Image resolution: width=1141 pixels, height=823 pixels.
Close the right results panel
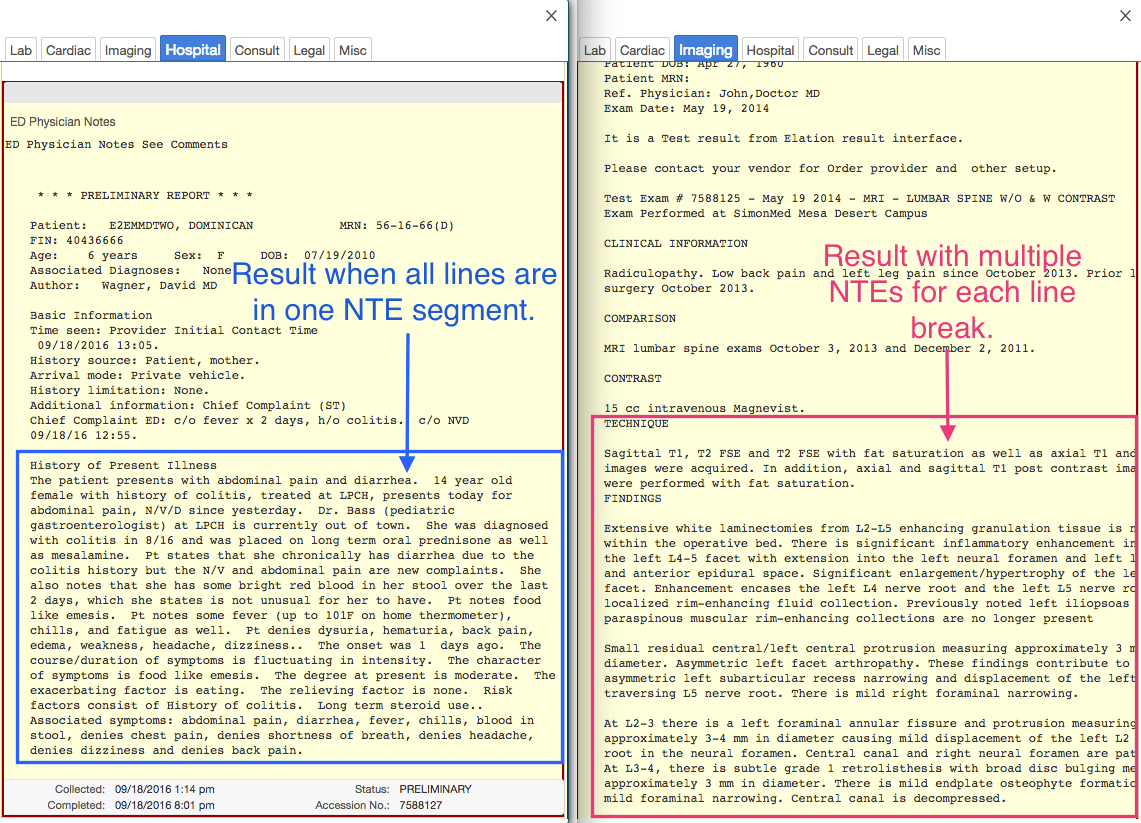click(1125, 15)
